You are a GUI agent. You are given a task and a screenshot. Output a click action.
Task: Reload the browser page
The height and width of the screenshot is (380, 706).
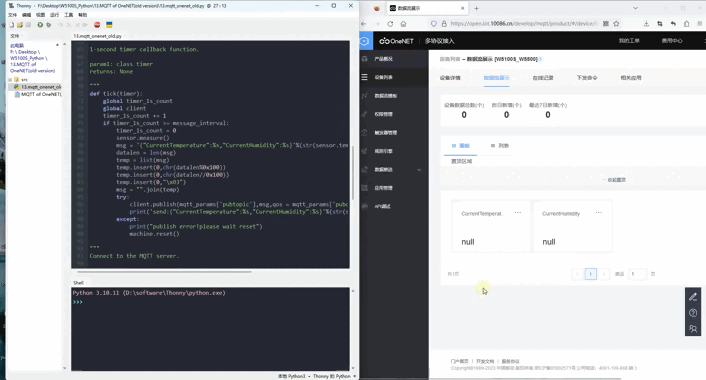point(390,24)
